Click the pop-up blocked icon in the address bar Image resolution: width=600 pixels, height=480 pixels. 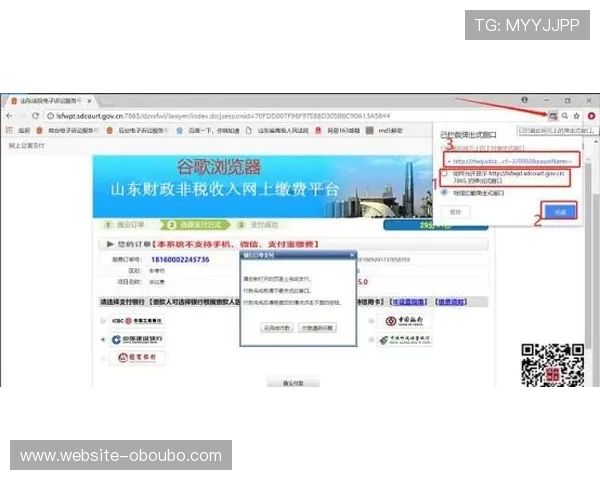click(x=553, y=116)
